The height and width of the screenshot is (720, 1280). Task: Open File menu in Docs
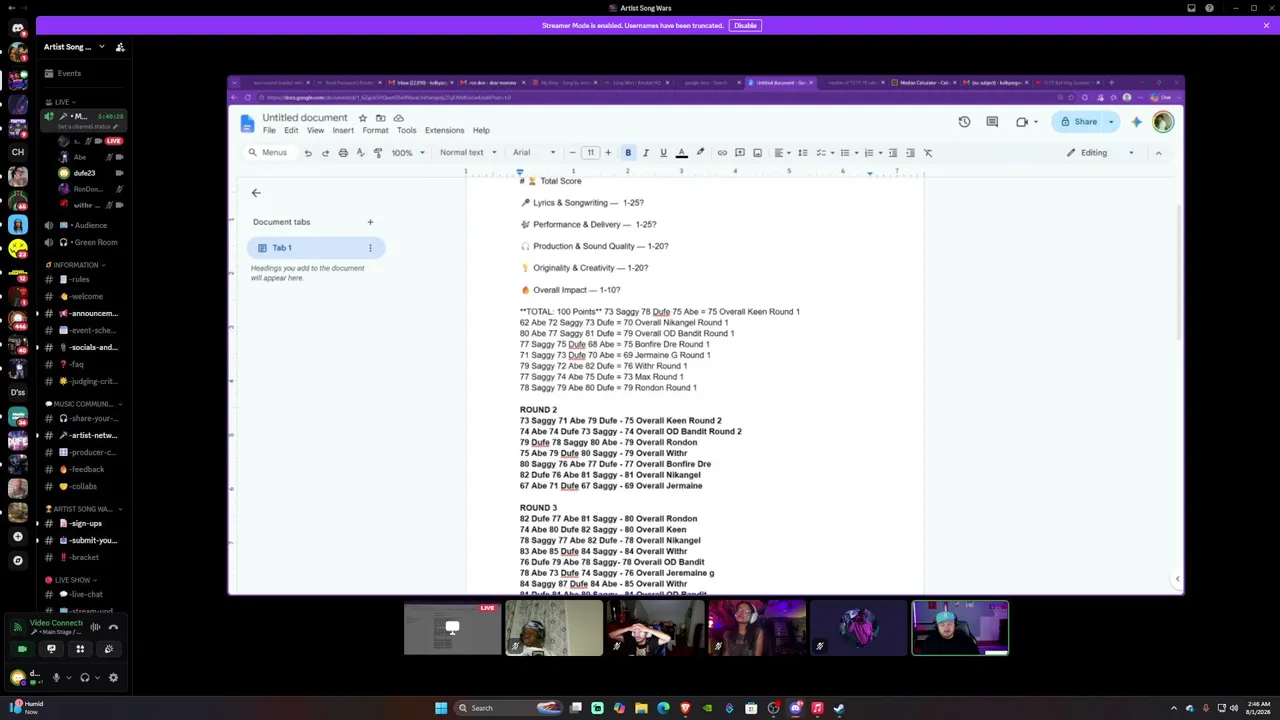269,131
